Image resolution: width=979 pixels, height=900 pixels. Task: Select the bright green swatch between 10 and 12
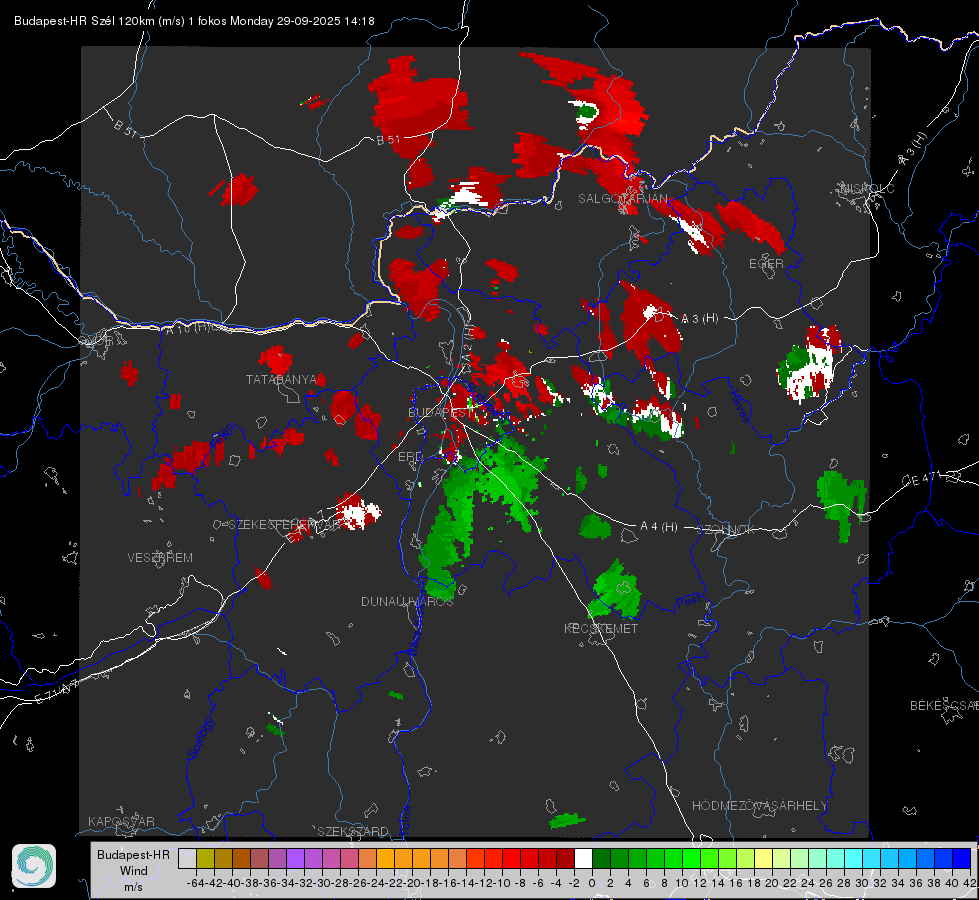pyautogui.click(x=691, y=858)
